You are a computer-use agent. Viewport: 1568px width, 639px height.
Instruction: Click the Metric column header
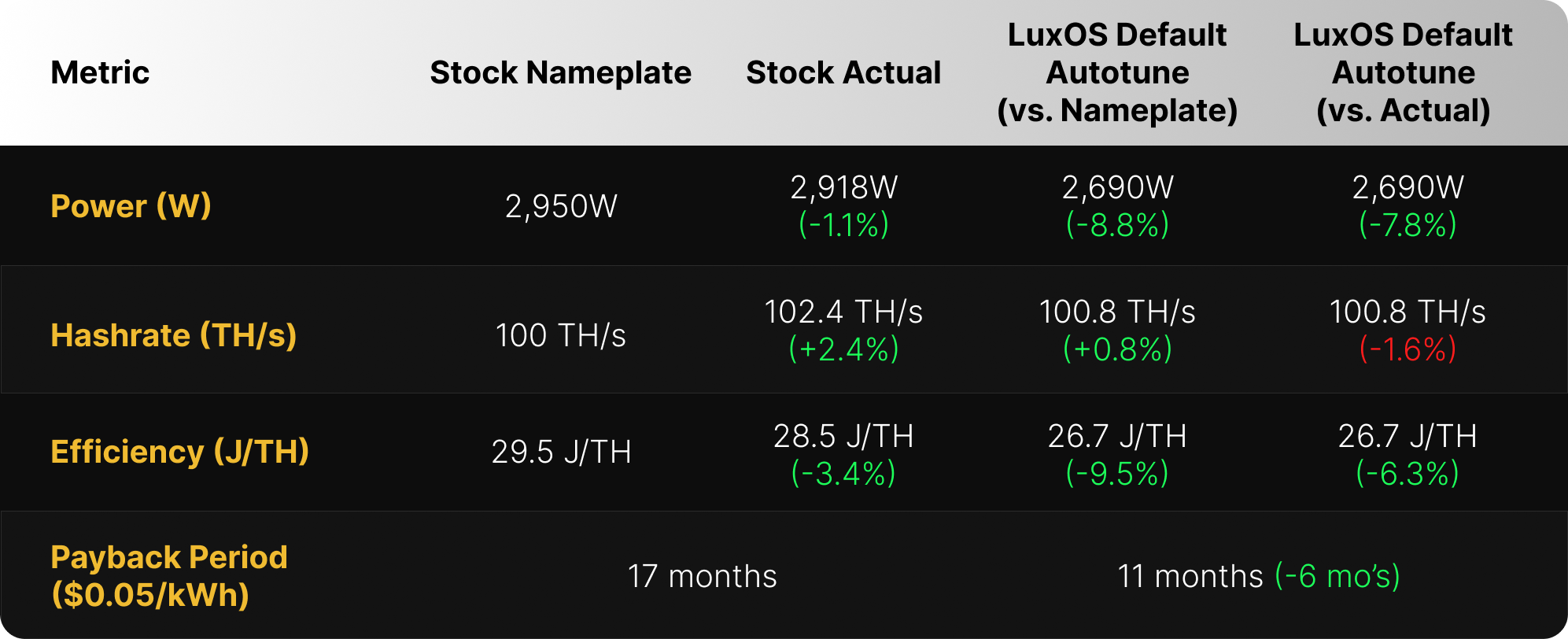pyautogui.click(x=100, y=72)
